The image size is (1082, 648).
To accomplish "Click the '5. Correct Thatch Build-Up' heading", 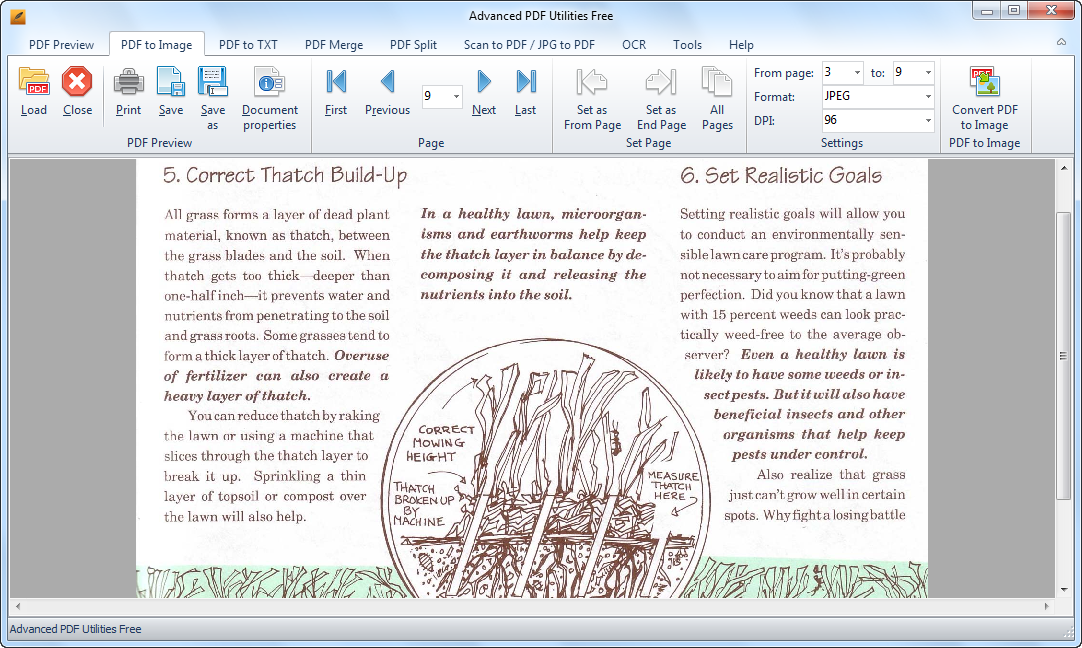I will click(285, 175).
